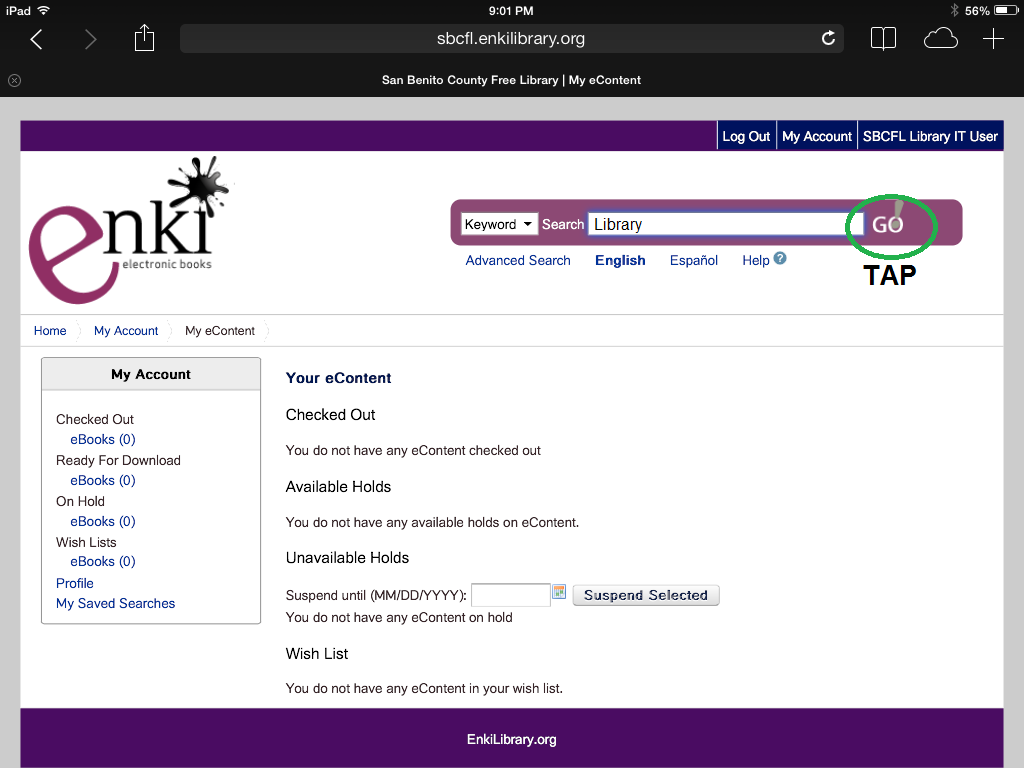
Task: Open iCloud tabs cloud icon
Action: [940, 39]
